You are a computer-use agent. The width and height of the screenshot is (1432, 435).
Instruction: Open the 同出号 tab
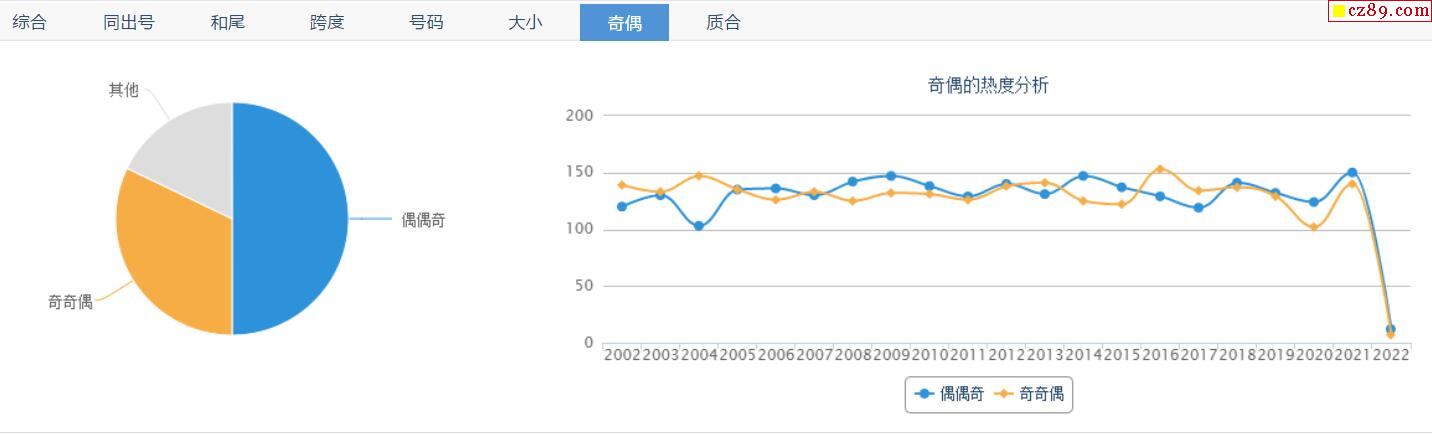point(128,22)
